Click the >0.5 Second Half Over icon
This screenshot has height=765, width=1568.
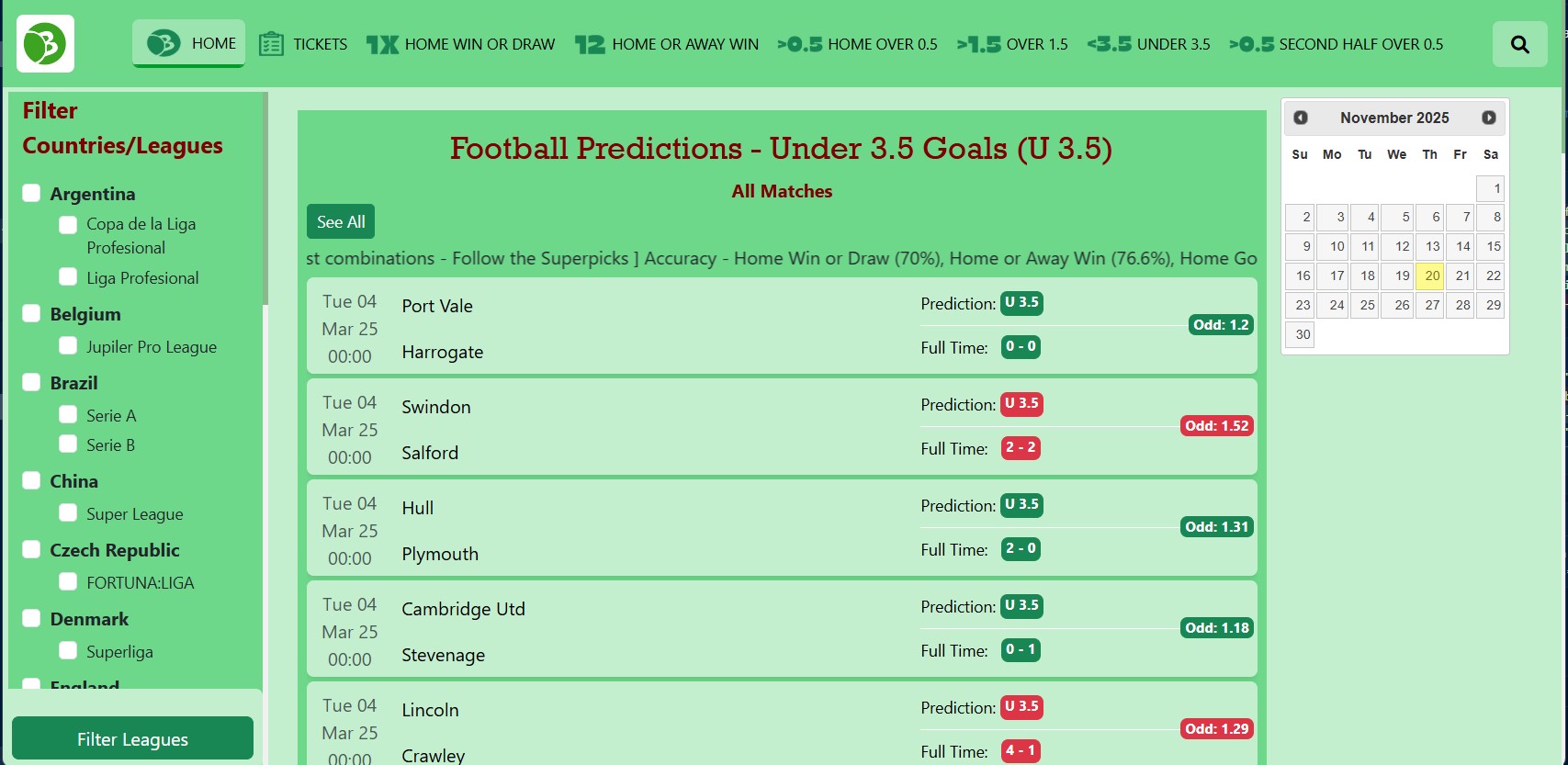1251,44
